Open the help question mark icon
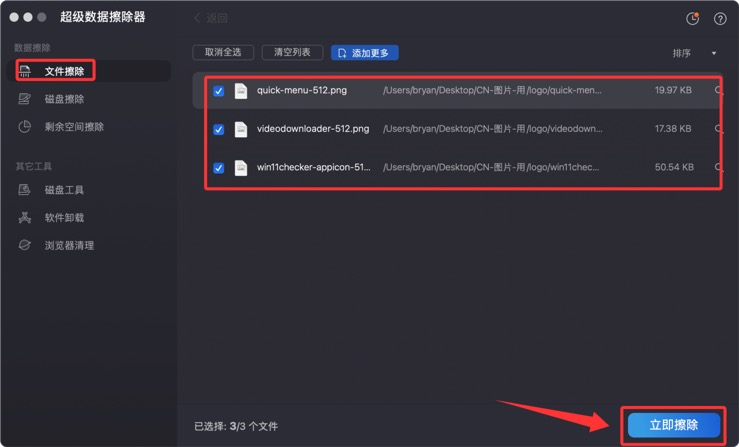 point(720,18)
